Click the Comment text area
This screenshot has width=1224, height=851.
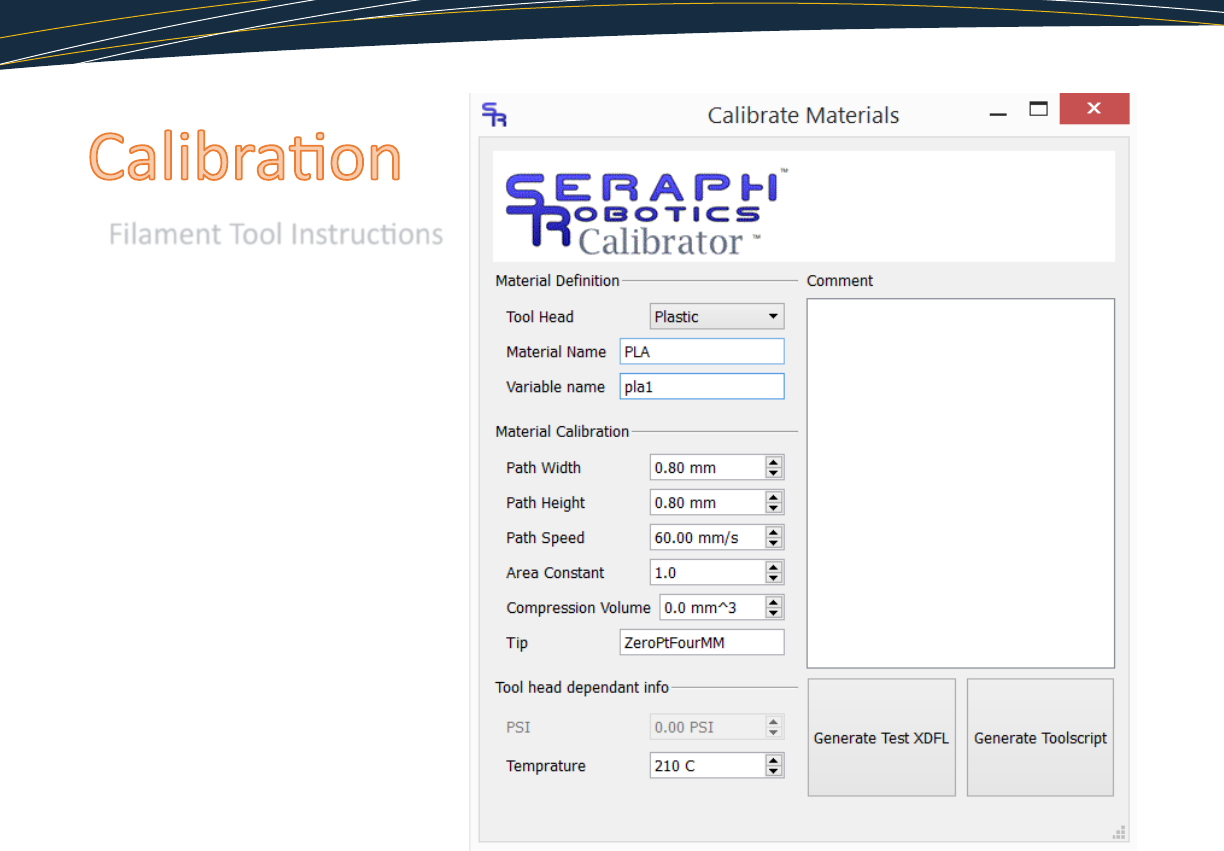point(960,483)
